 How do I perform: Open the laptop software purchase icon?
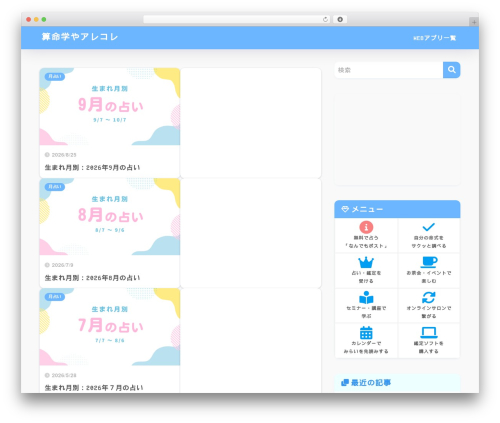(429, 332)
